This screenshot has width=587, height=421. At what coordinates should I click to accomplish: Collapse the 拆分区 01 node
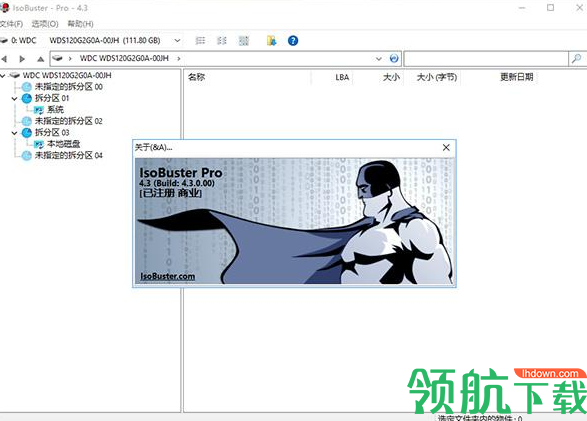coord(14,99)
